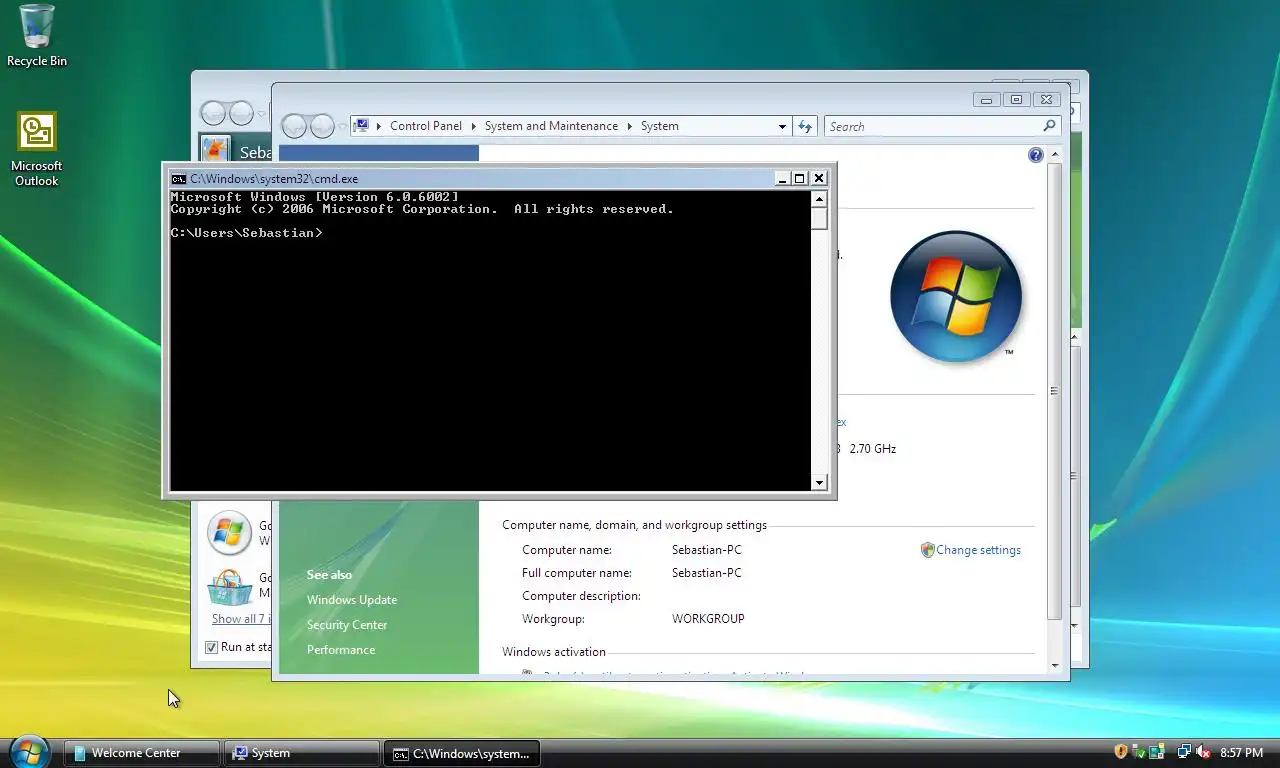1280x768 pixels.
Task: Click the System window vertical scrollbar thumb
Action: [x=1054, y=391]
